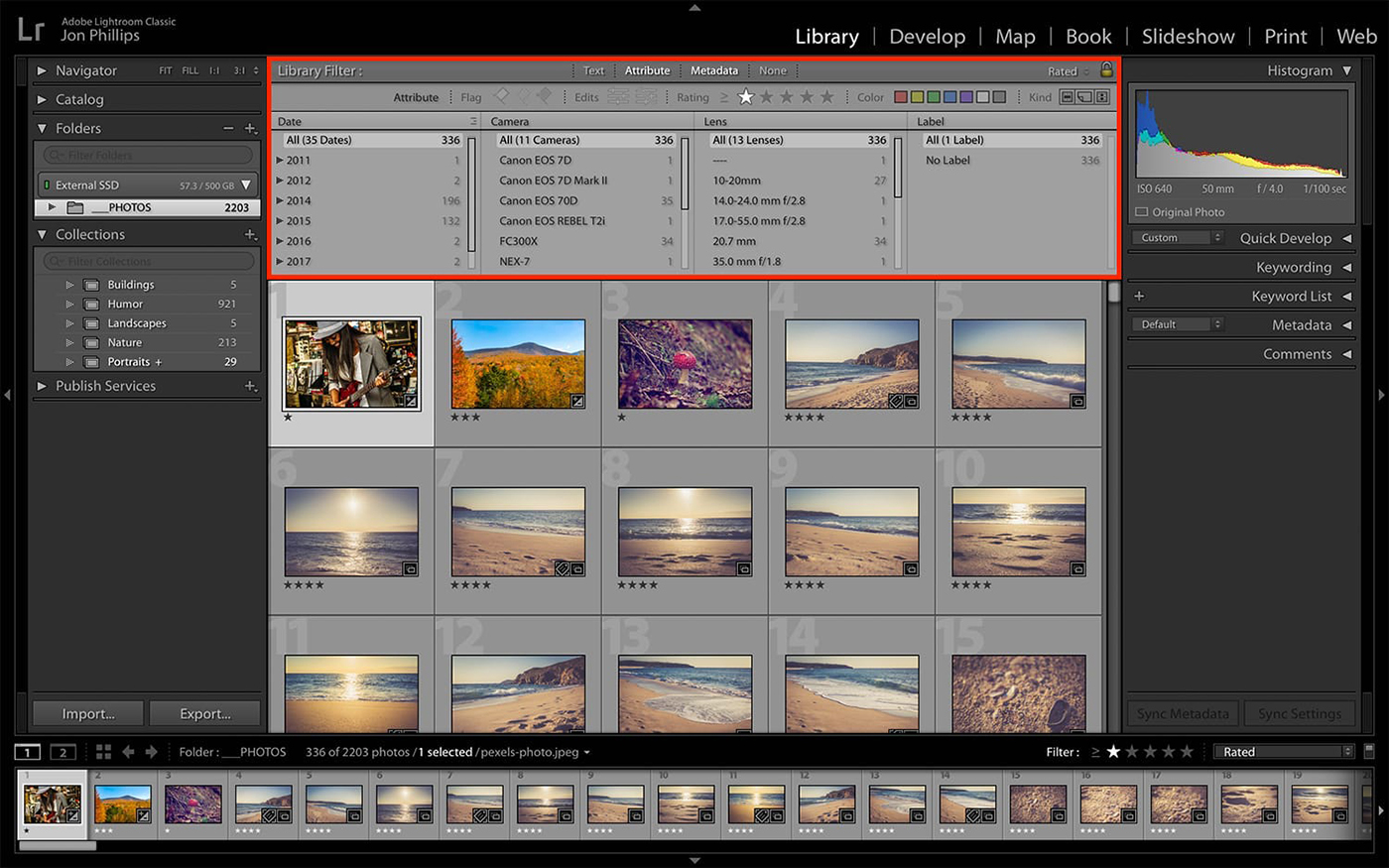Open the Slideshow module

click(1188, 36)
